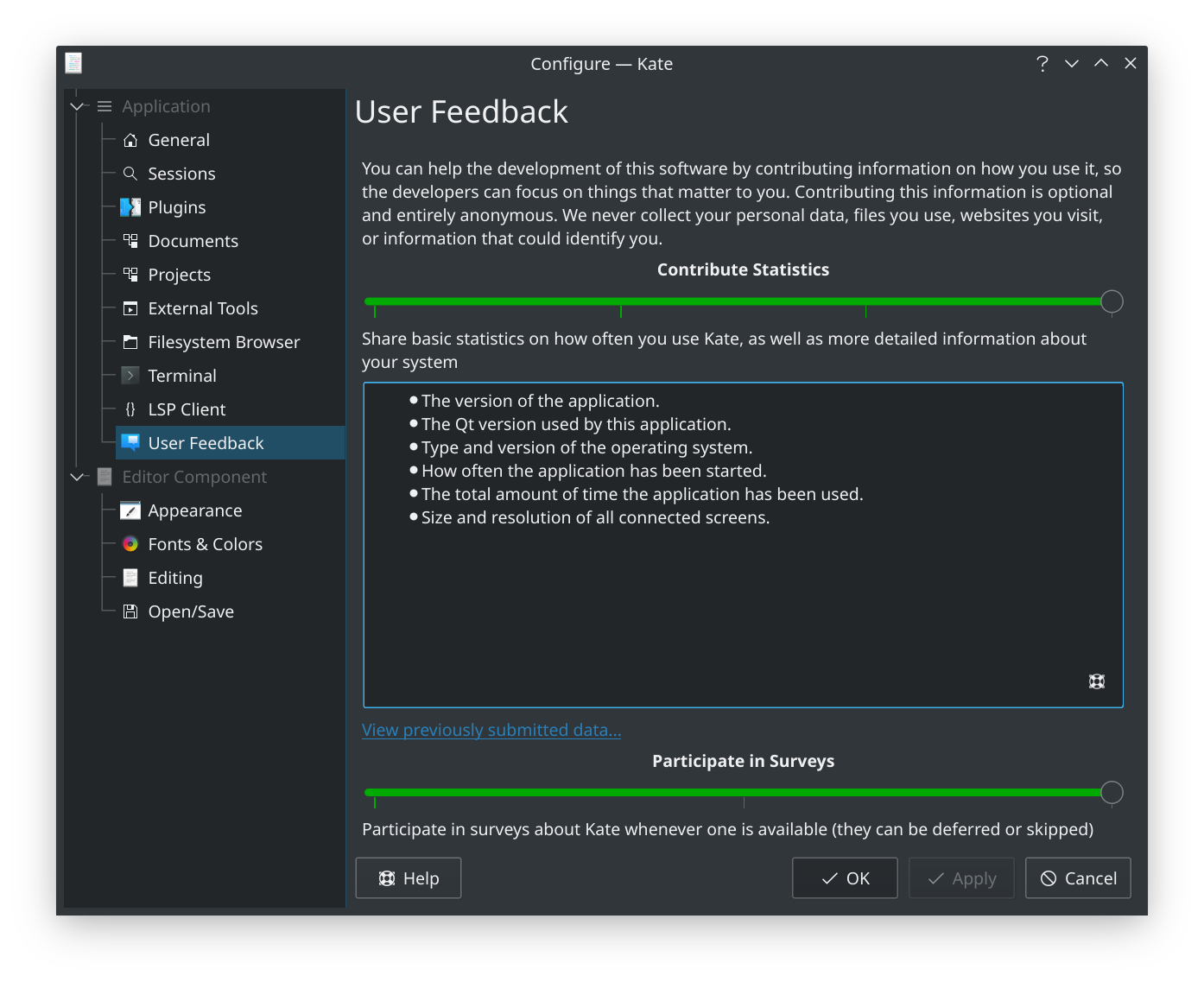Select Plugins in the sidebar

click(x=230, y=207)
